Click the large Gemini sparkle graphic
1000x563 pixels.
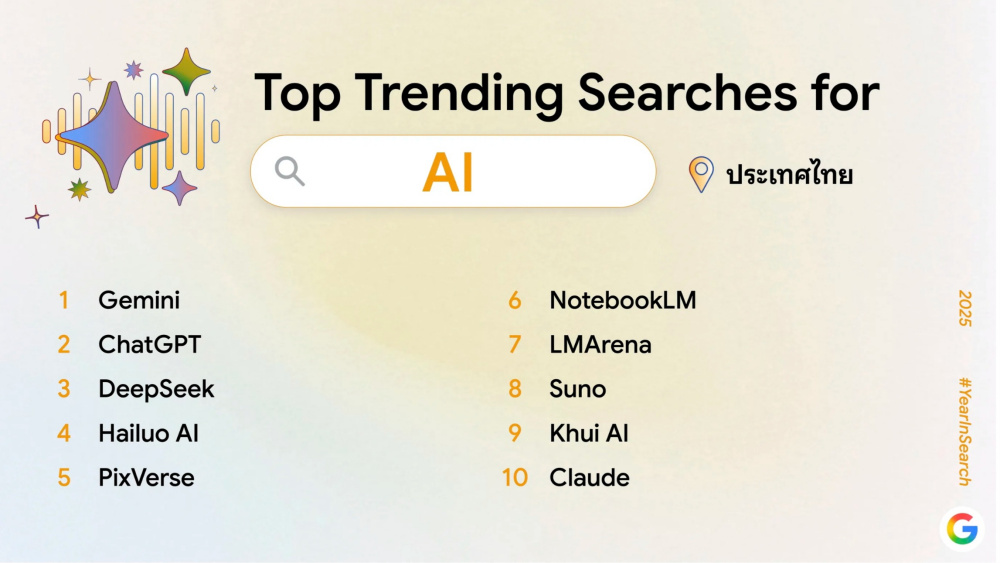tap(112, 135)
